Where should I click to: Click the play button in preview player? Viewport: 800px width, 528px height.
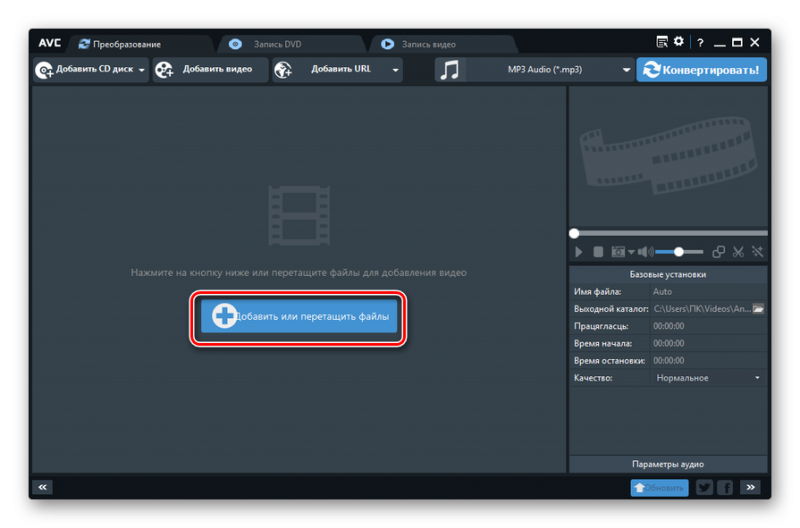tap(580, 252)
